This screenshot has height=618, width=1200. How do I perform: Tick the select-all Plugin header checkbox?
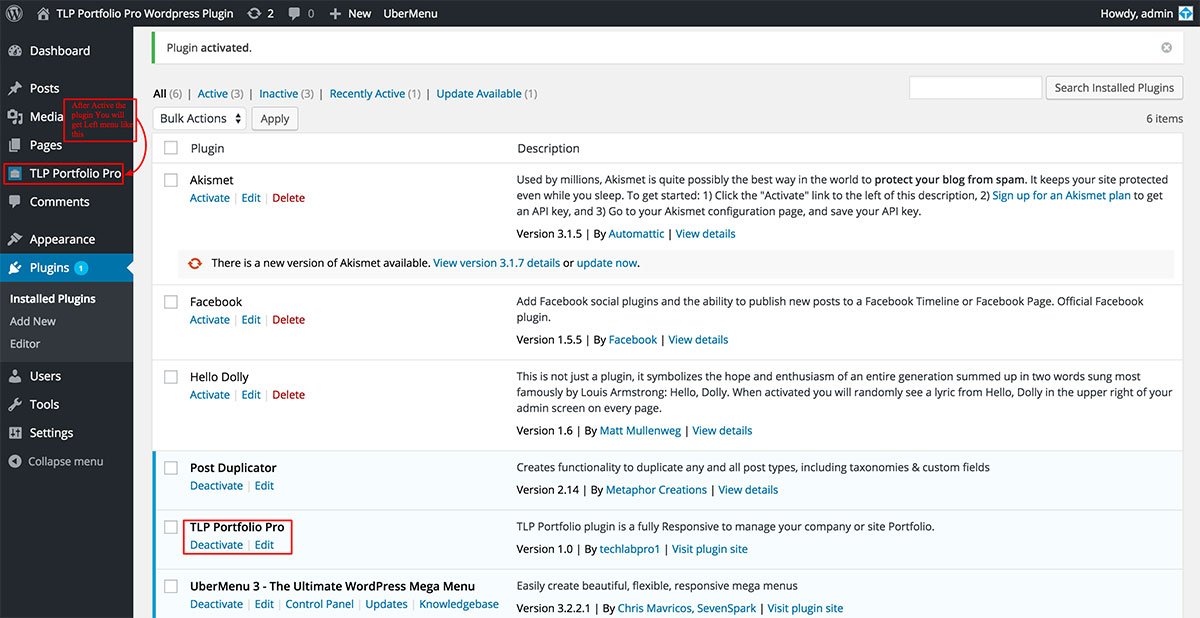pyautogui.click(x=170, y=147)
